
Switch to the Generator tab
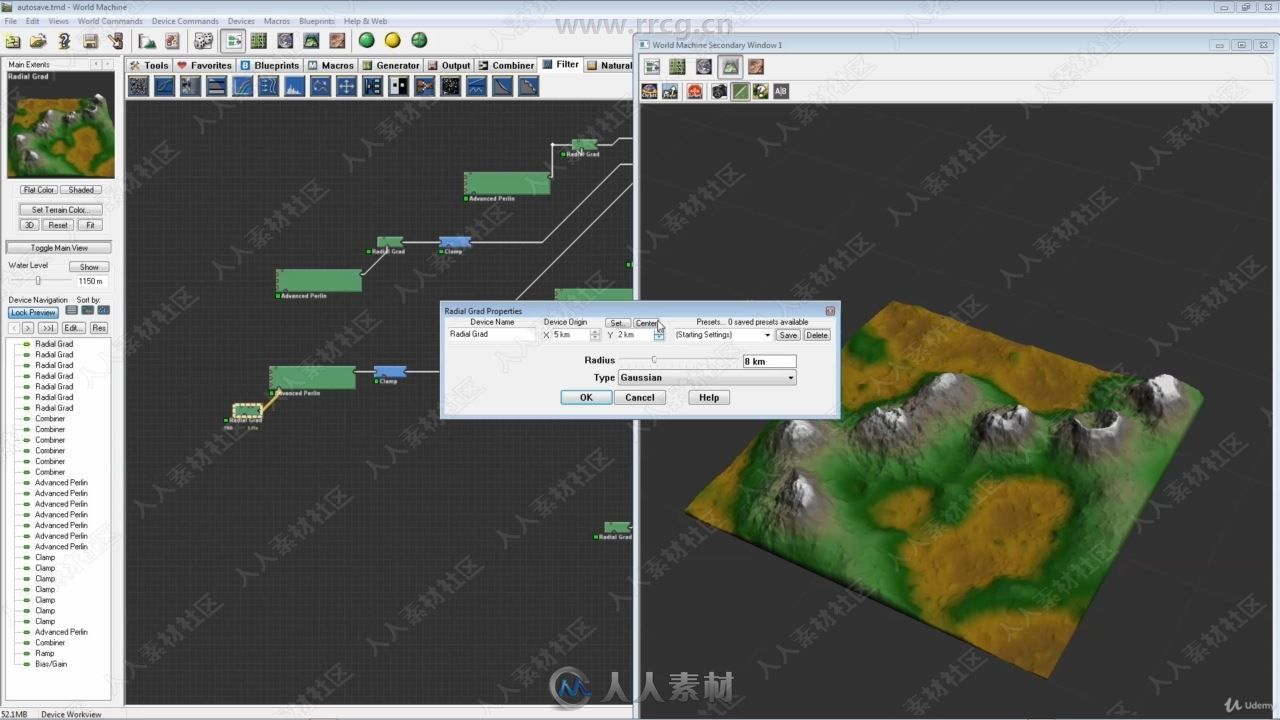(391, 65)
